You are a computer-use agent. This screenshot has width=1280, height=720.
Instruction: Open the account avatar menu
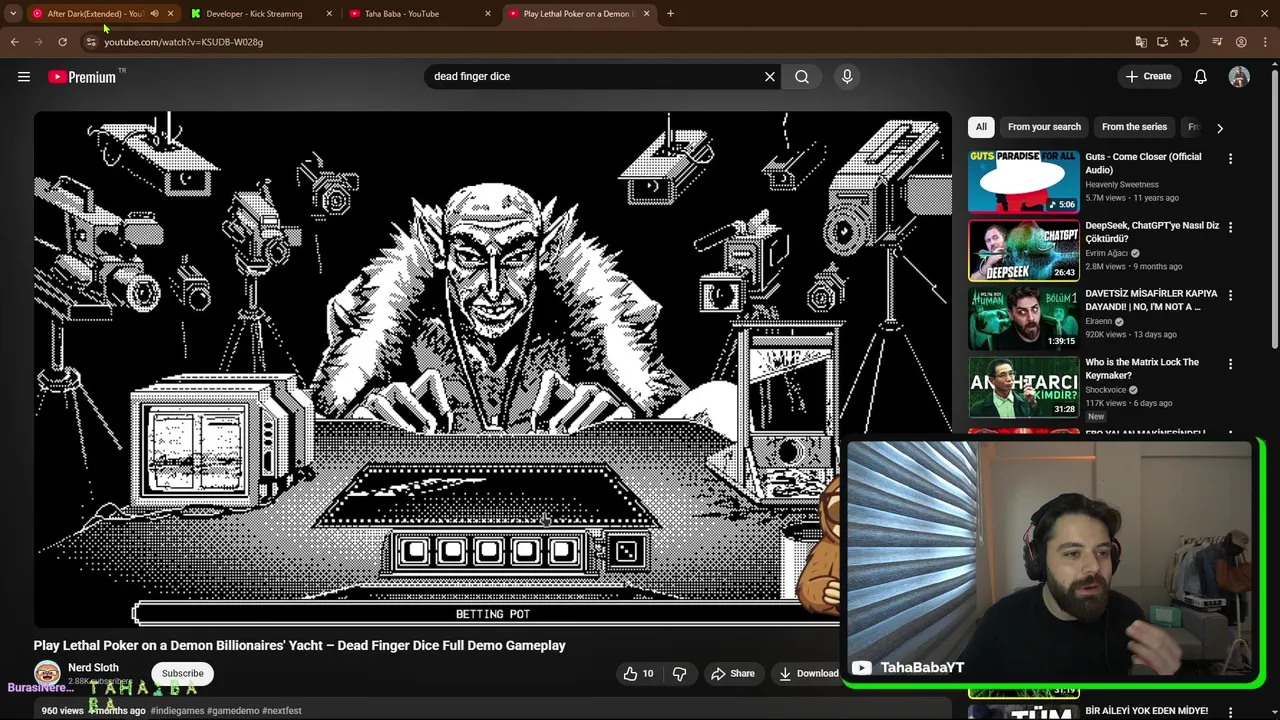(x=1239, y=76)
